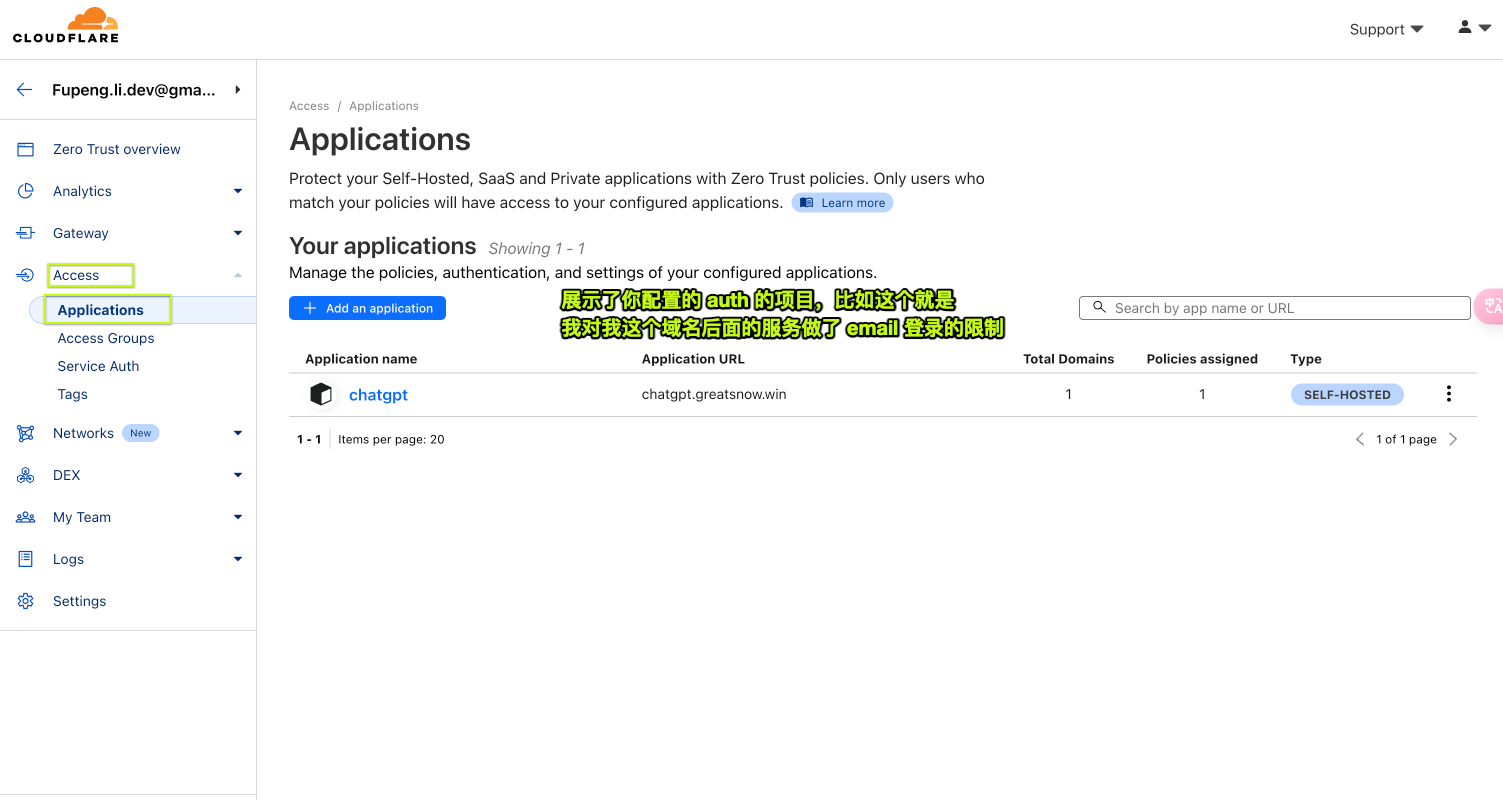
Task: Select Applications in the Access submenu
Action: [x=101, y=310]
